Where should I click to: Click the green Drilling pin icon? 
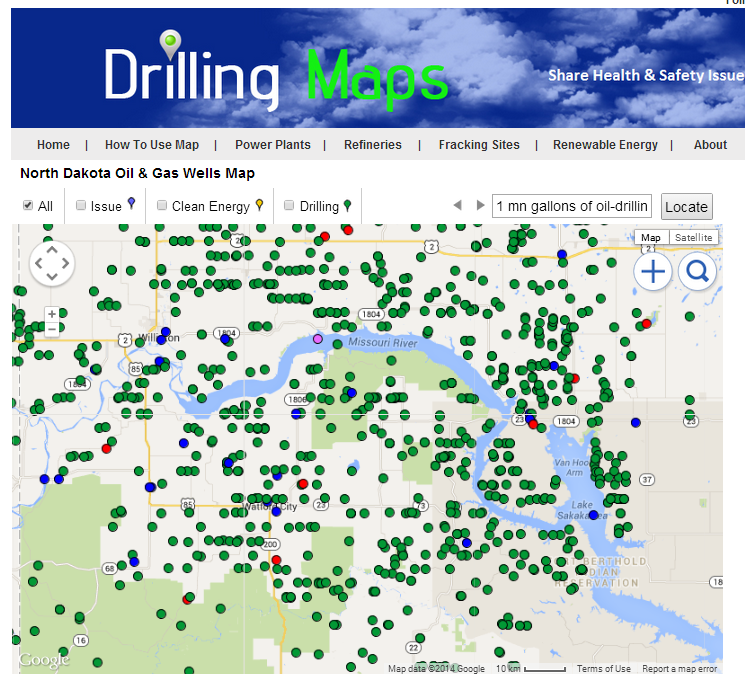coord(347,206)
